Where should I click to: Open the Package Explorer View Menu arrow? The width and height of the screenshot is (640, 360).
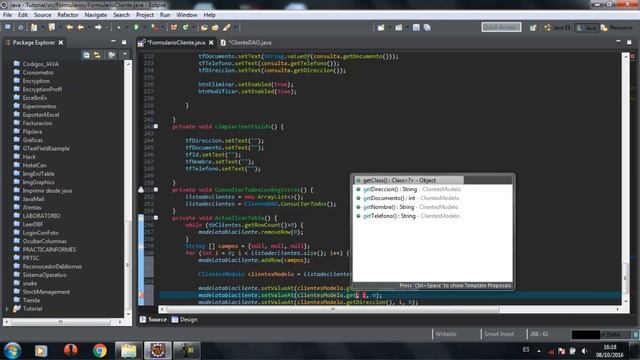click(x=124, y=54)
